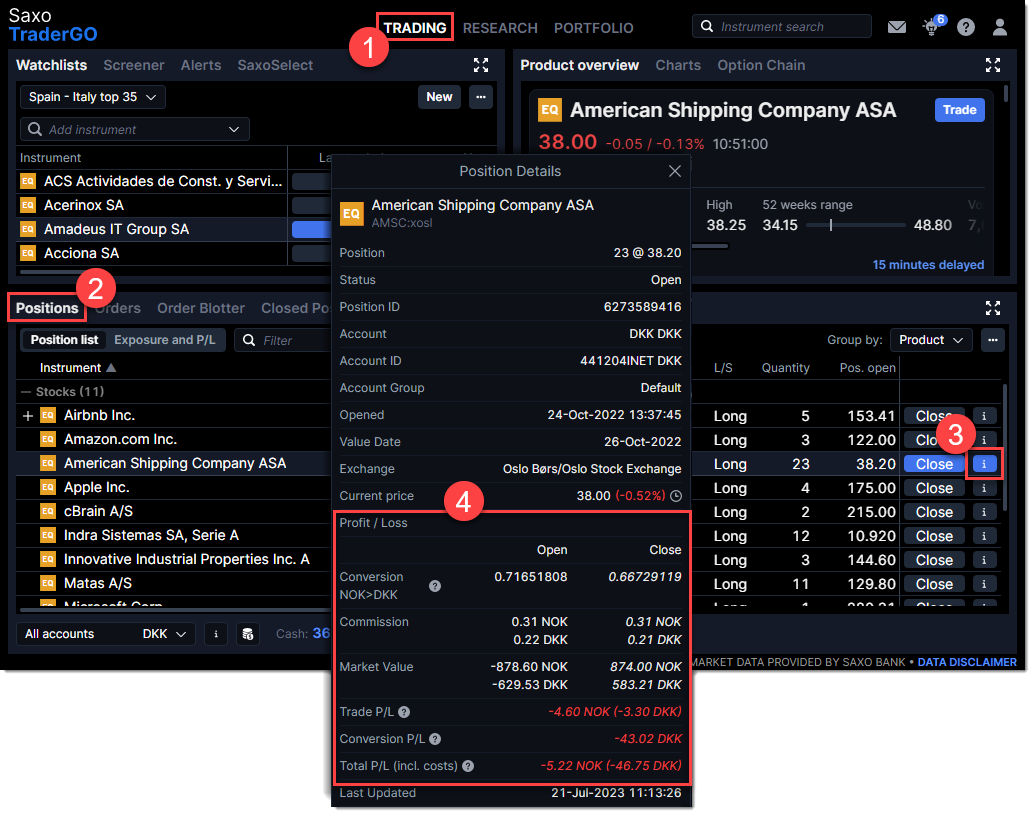Close the American Shipping Company position
This screenshot has width=1032, height=814.
click(934, 464)
